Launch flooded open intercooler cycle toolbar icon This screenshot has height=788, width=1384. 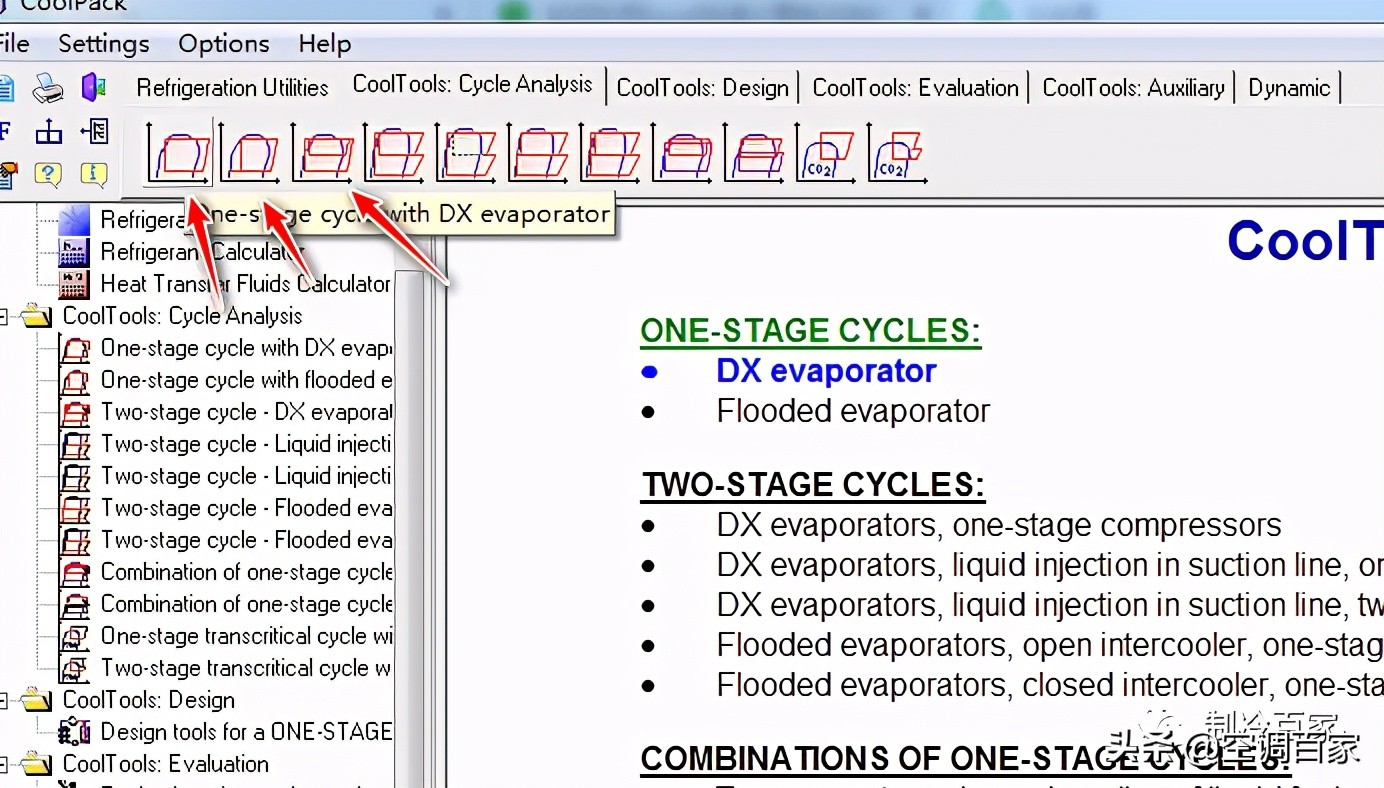pos(538,153)
